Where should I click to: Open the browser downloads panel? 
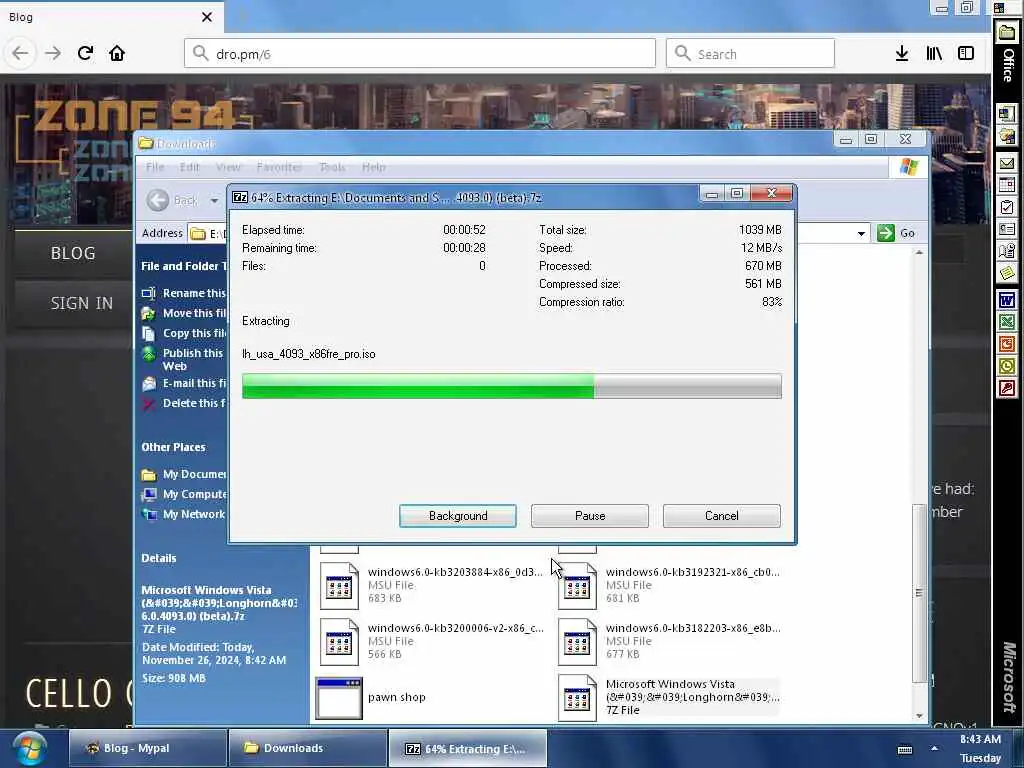(x=902, y=54)
